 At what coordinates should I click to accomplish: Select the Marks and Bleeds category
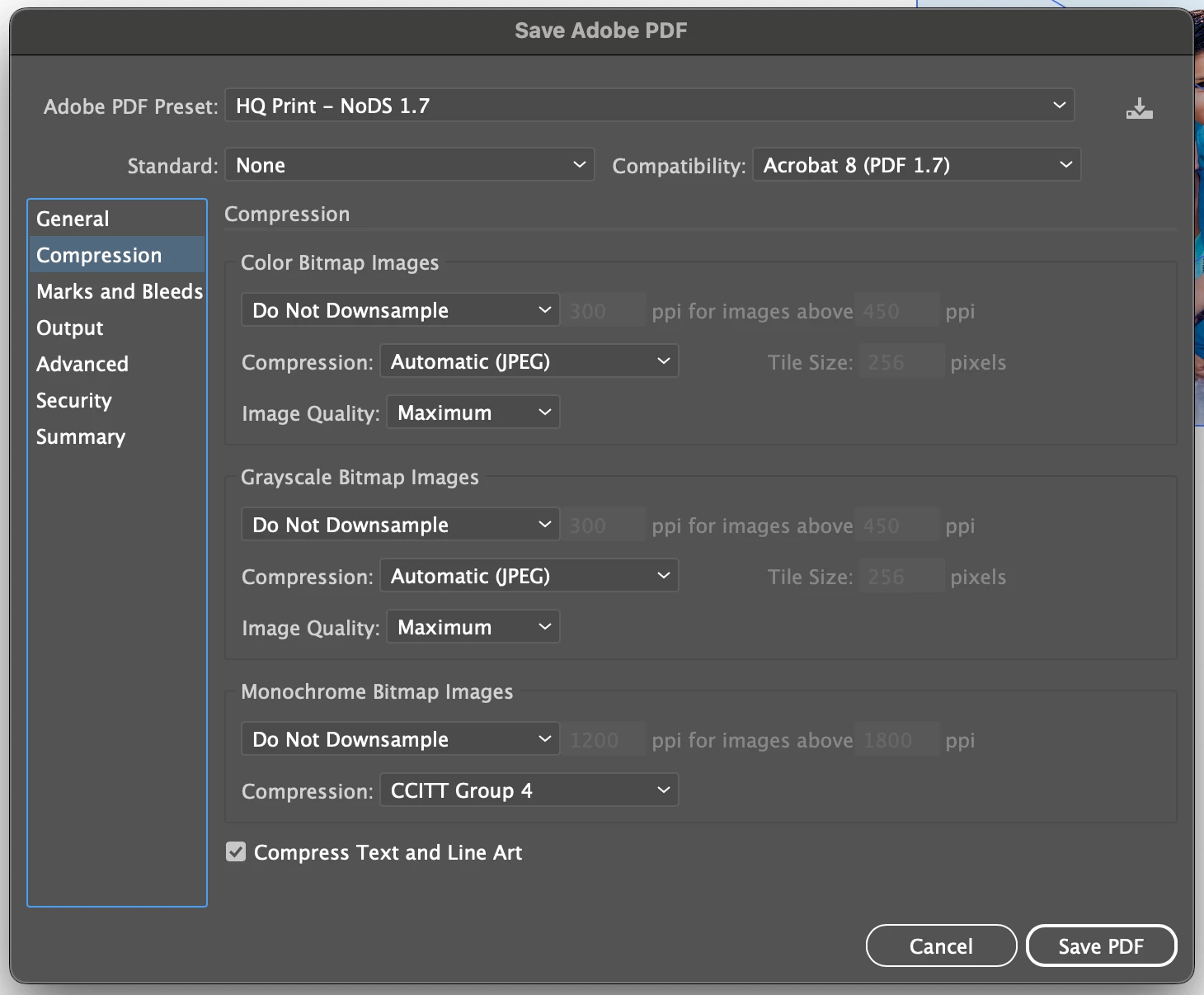click(x=117, y=291)
